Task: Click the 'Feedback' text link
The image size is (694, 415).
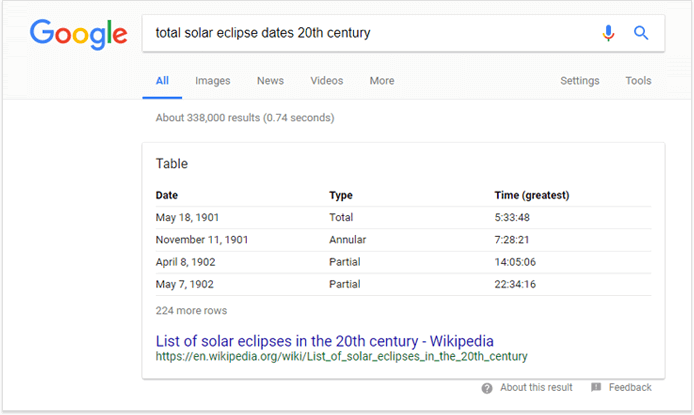Action: (630, 388)
